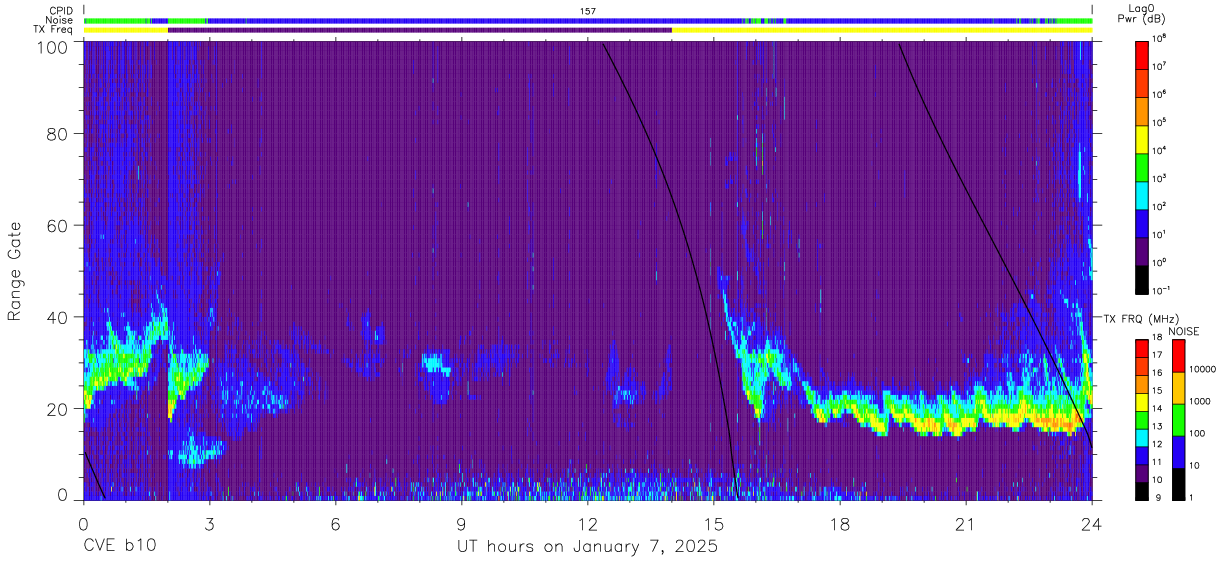The height and width of the screenshot is (567, 1228).
Task: Click the Noise row label at top left
Action: [58, 20]
